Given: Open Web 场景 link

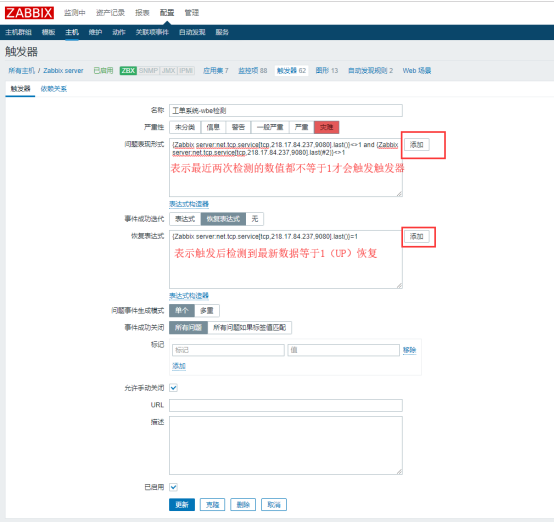Looking at the screenshot, I should (x=417, y=71).
